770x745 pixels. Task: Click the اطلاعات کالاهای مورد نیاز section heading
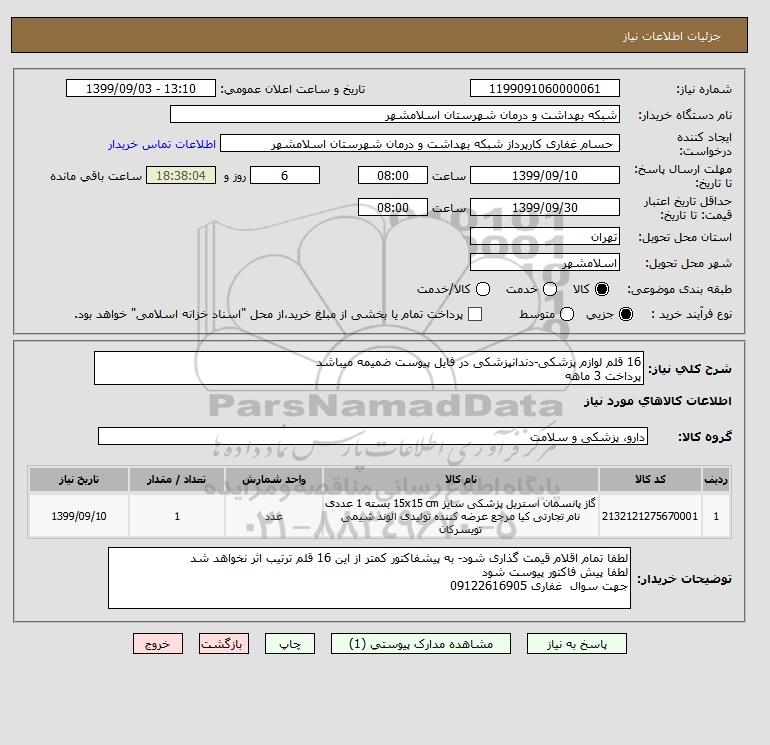pos(658,401)
